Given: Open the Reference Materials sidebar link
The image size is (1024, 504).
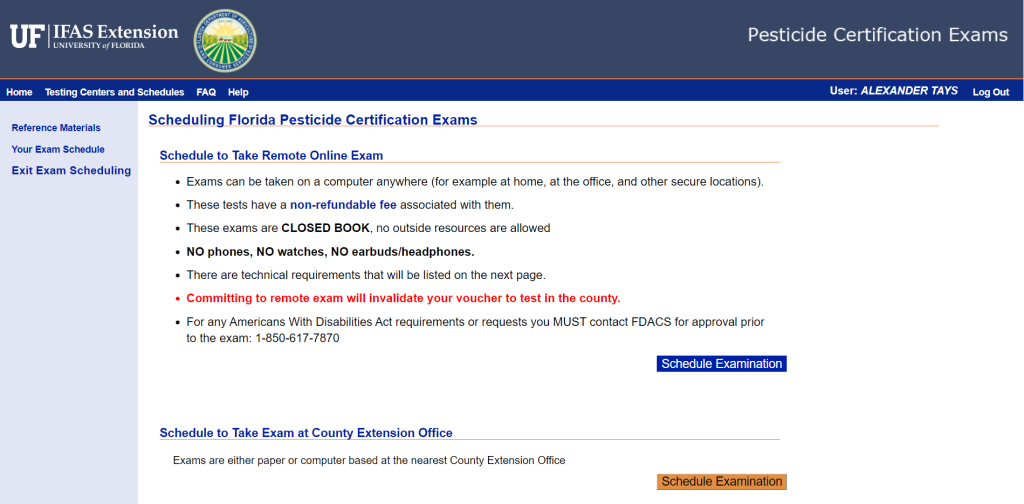Looking at the screenshot, I should (x=56, y=128).
